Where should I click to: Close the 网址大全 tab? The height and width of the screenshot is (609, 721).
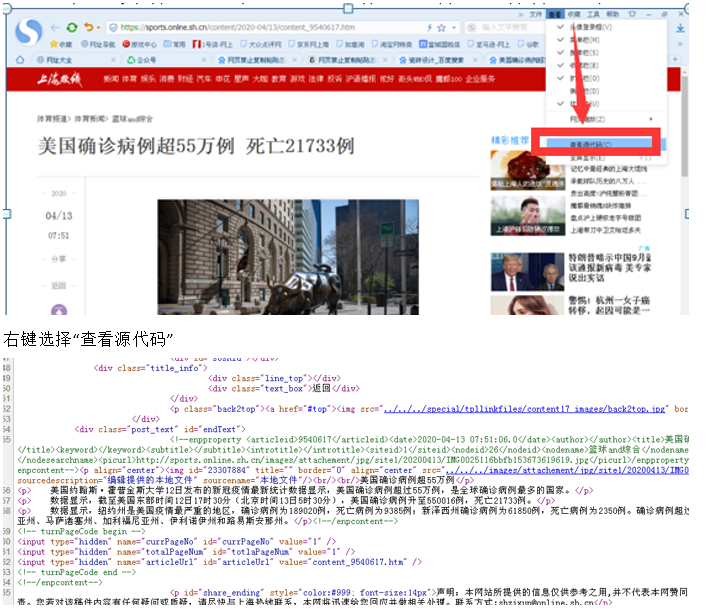point(113,60)
